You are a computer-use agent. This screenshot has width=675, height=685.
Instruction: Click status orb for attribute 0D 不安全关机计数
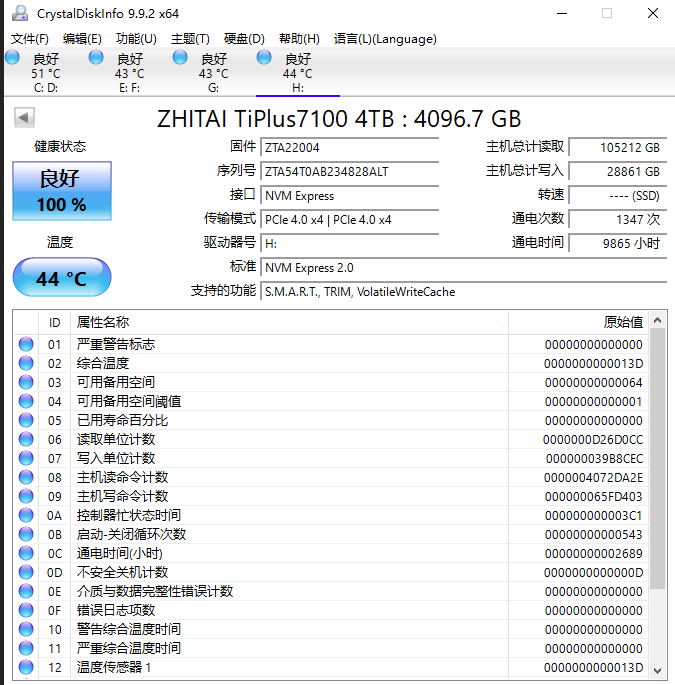pos(26,572)
